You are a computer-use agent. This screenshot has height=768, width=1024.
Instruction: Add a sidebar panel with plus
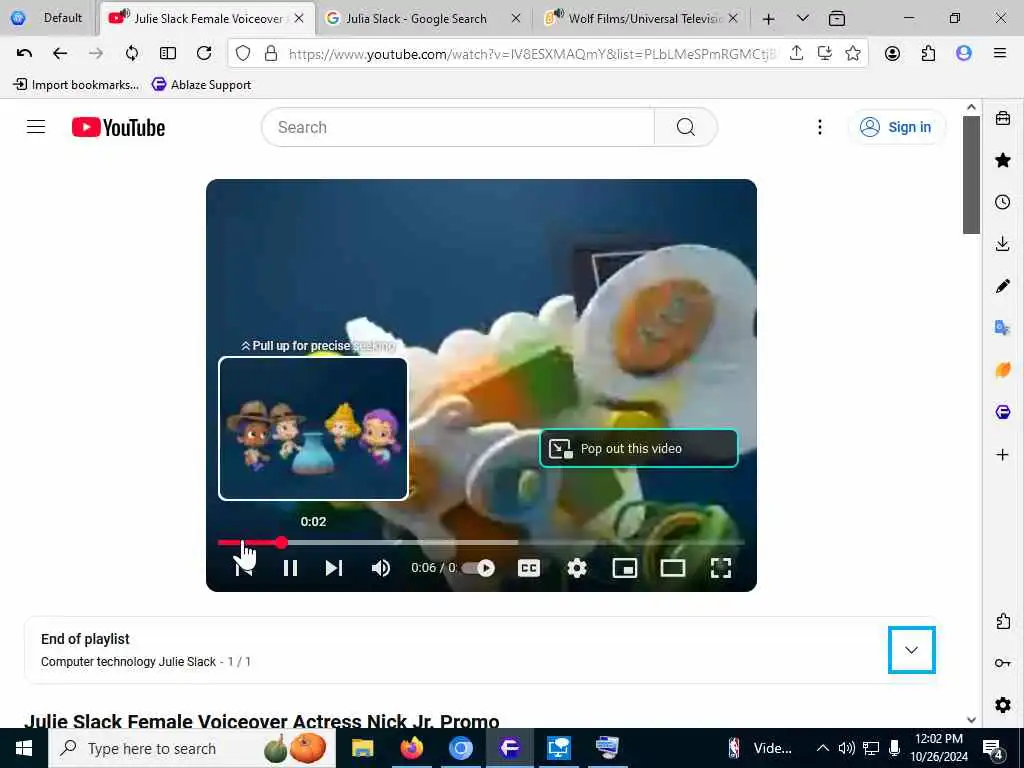pos(1003,455)
